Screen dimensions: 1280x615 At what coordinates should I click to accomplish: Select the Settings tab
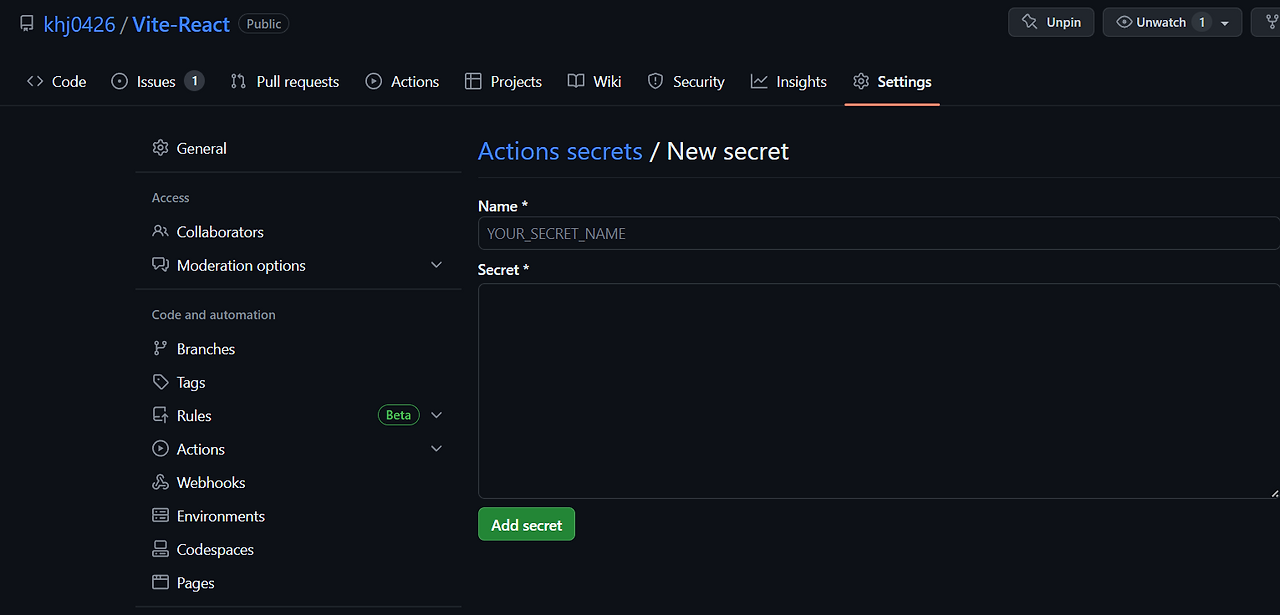[x=892, y=81]
